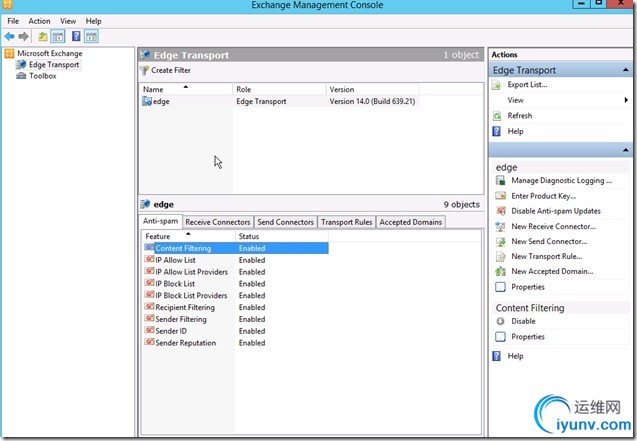Select the Recipient Filtering row
The image size is (637, 441).
[236, 307]
